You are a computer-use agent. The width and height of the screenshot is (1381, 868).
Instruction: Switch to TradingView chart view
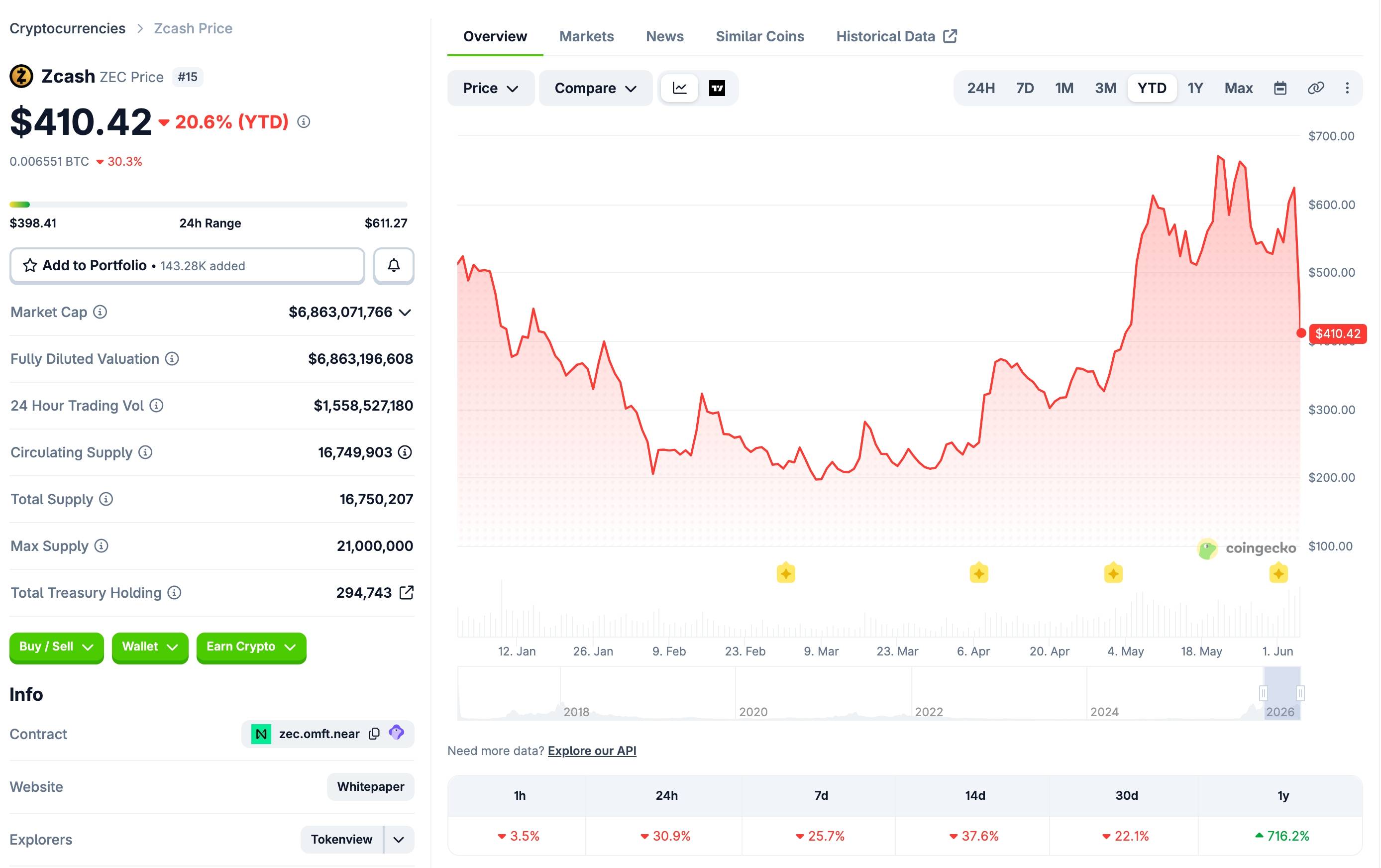[x=717, y=89]
